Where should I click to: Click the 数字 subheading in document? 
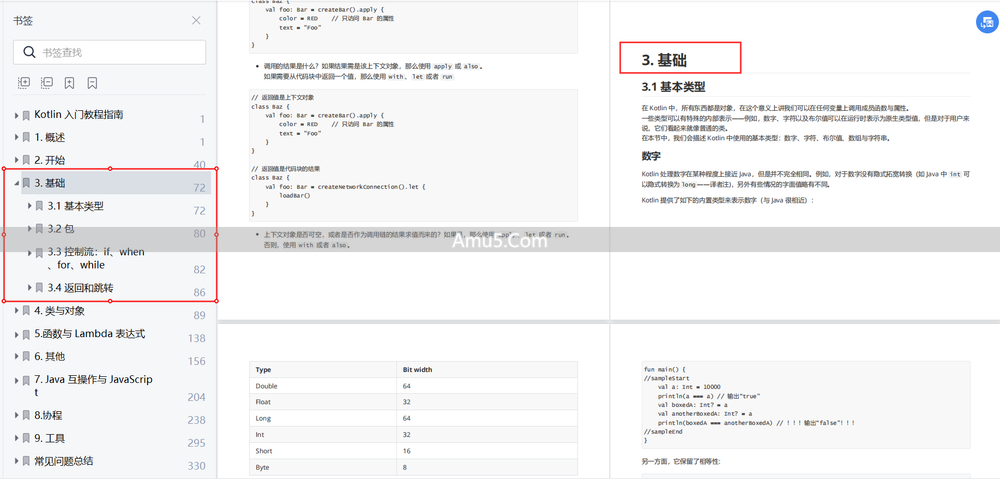tap(651, 156)
